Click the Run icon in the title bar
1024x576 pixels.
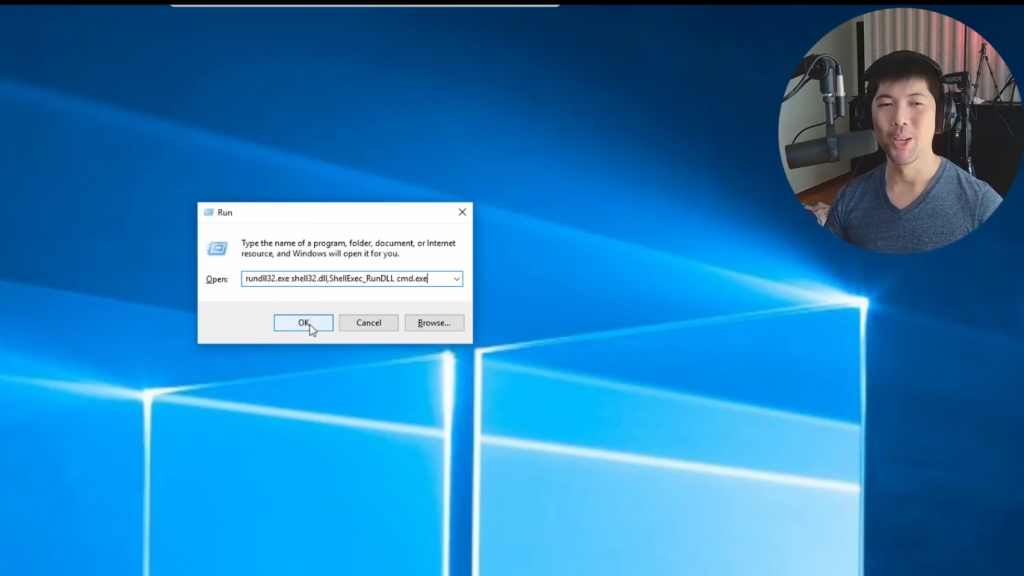209,212
